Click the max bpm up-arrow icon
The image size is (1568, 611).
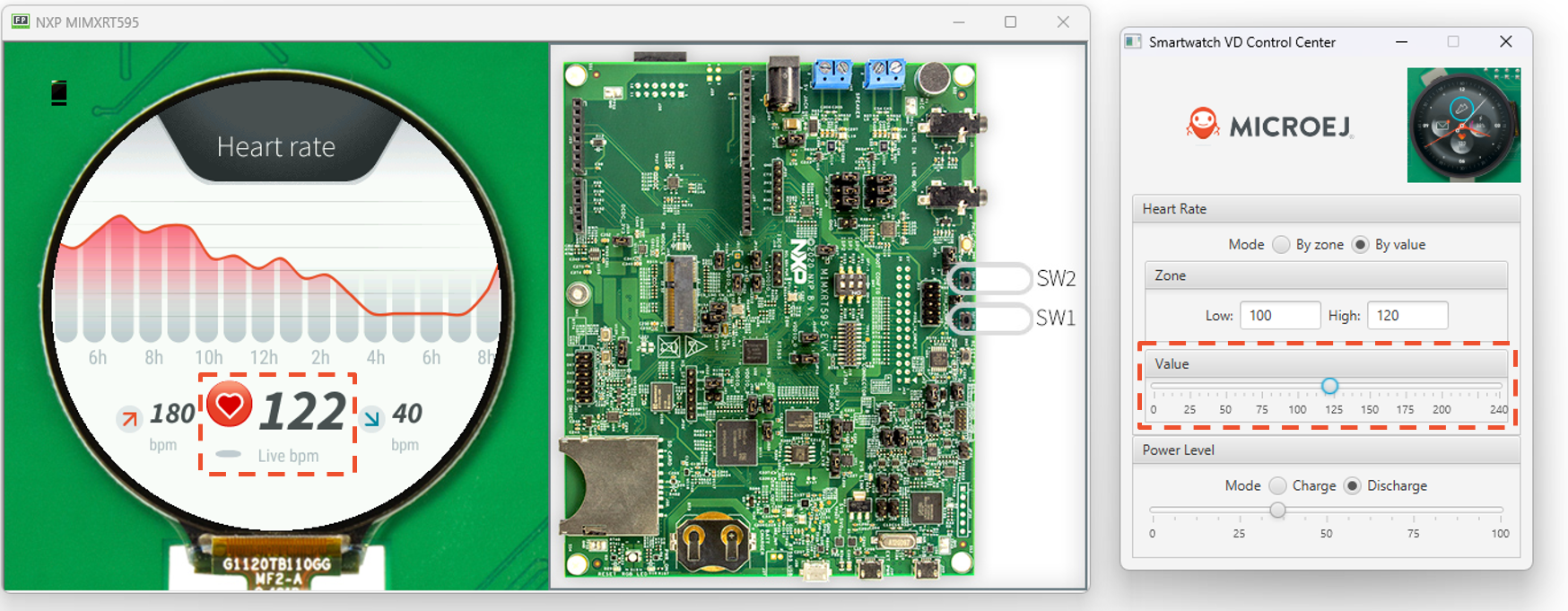click(x=130, y=418)
